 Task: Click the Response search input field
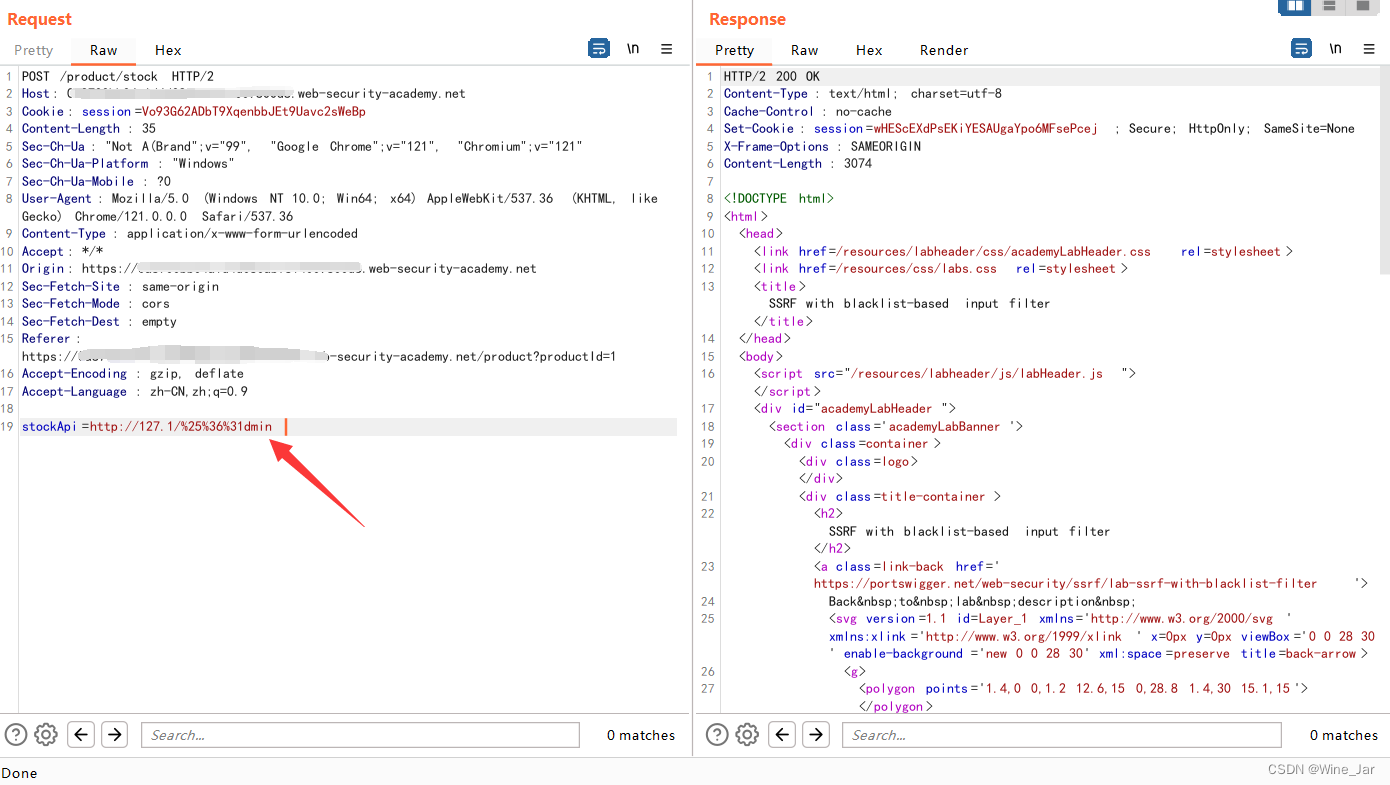point(1062,735)
